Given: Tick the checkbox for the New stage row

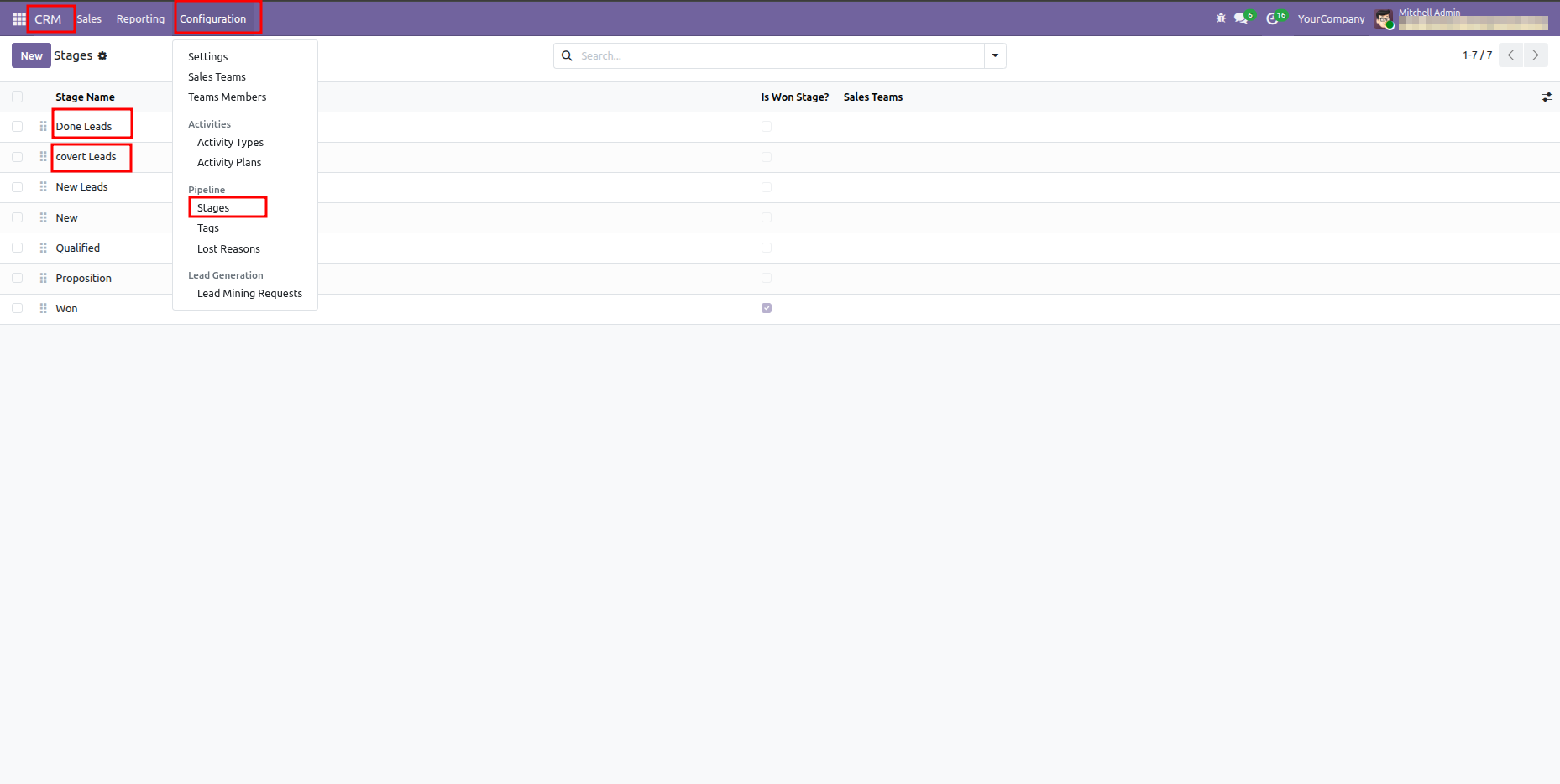Looking at the screenshot, I should pos(17,217).
